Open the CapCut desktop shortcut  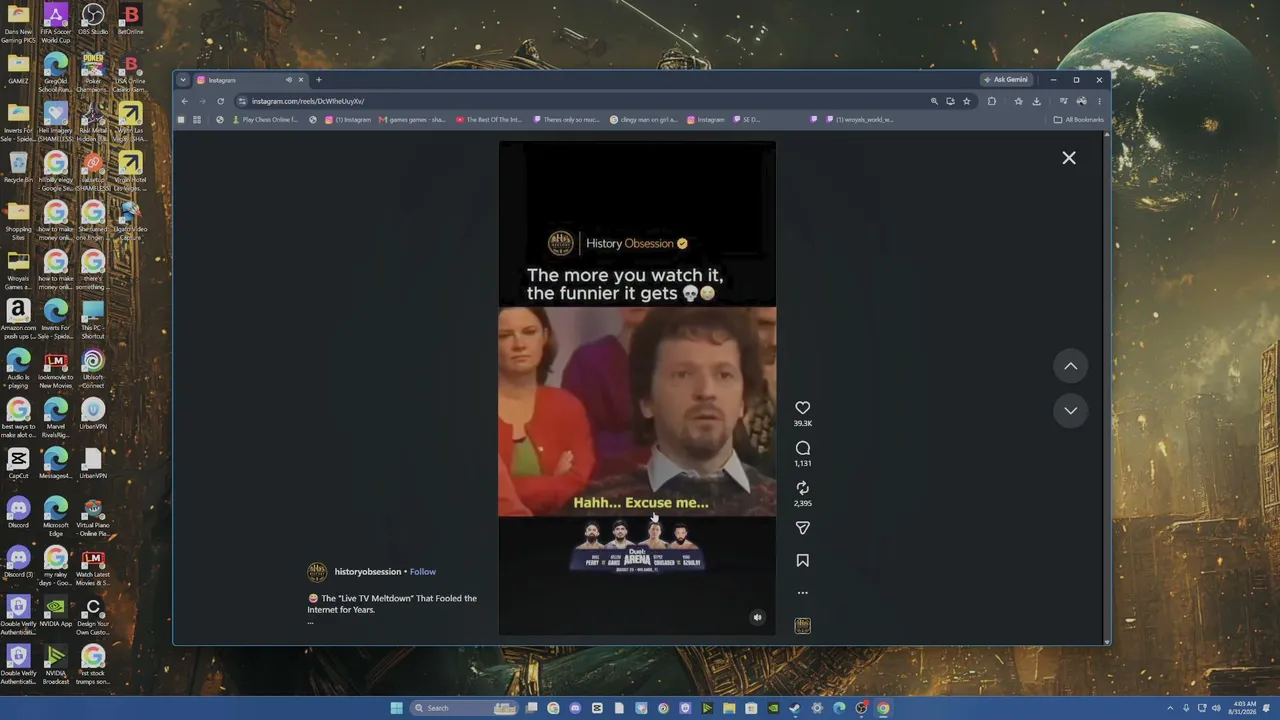coord(18,463)
